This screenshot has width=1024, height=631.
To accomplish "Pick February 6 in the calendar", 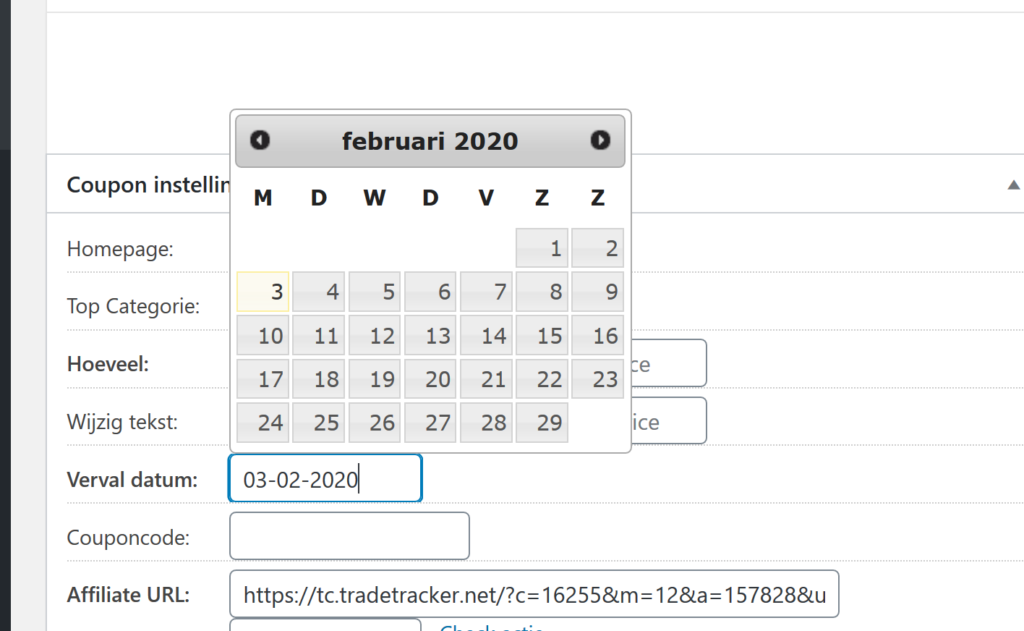I will pos(430,292).
